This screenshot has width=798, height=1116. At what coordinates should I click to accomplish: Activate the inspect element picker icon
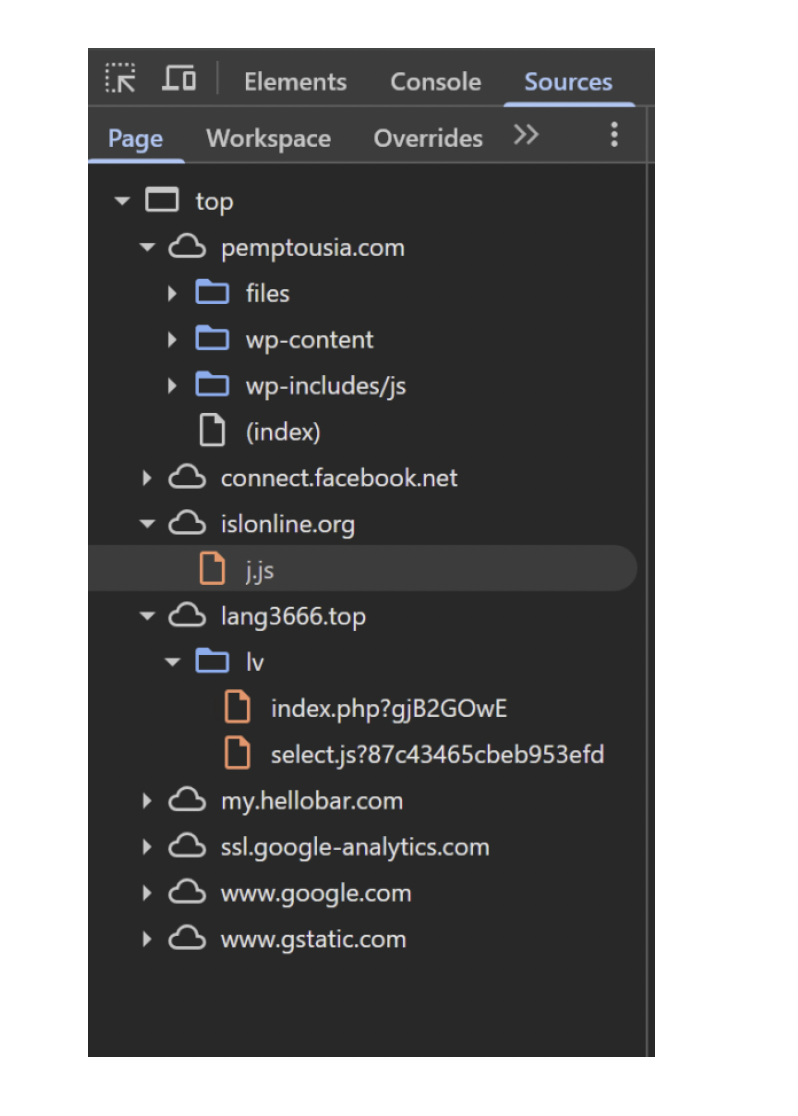pyautogui.click(x=121, y=80)
